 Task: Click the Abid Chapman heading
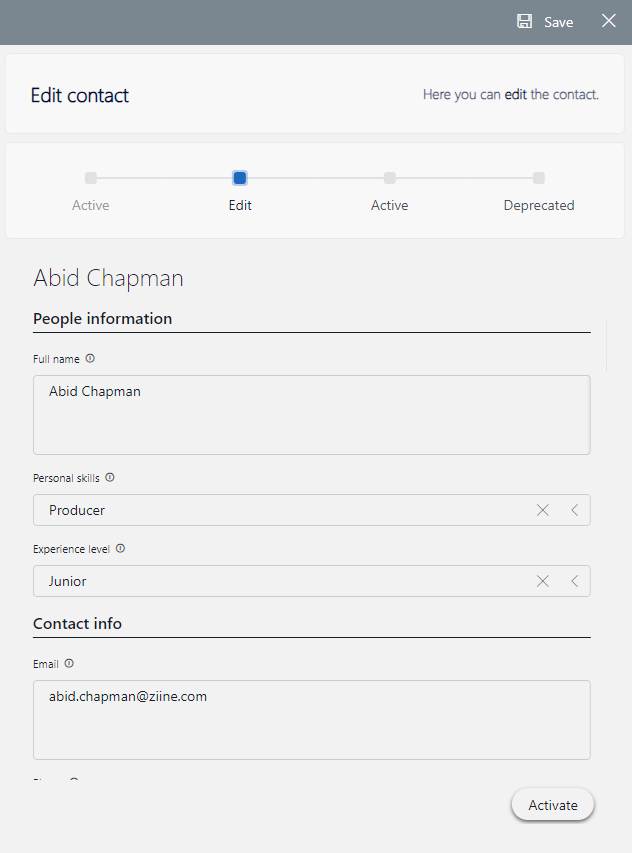coord(108,278)
